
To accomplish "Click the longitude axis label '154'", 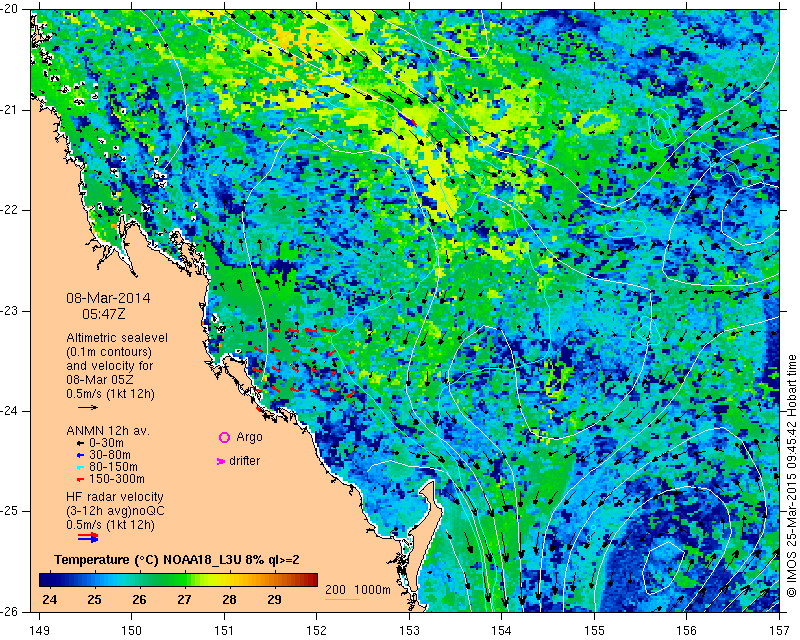I will click(x=502, y=631).
